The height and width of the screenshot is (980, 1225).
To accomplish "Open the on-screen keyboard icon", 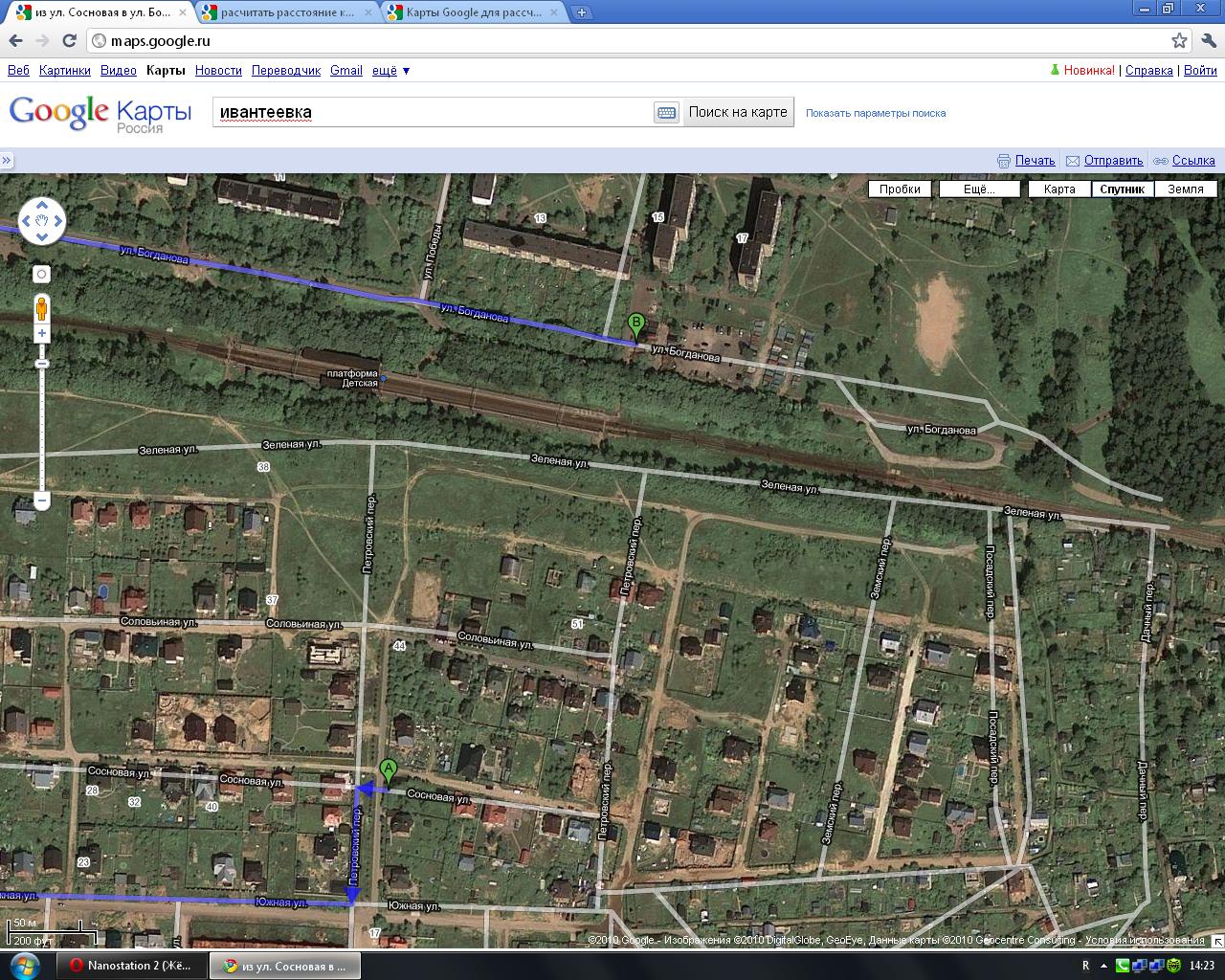I will point(667,112).
